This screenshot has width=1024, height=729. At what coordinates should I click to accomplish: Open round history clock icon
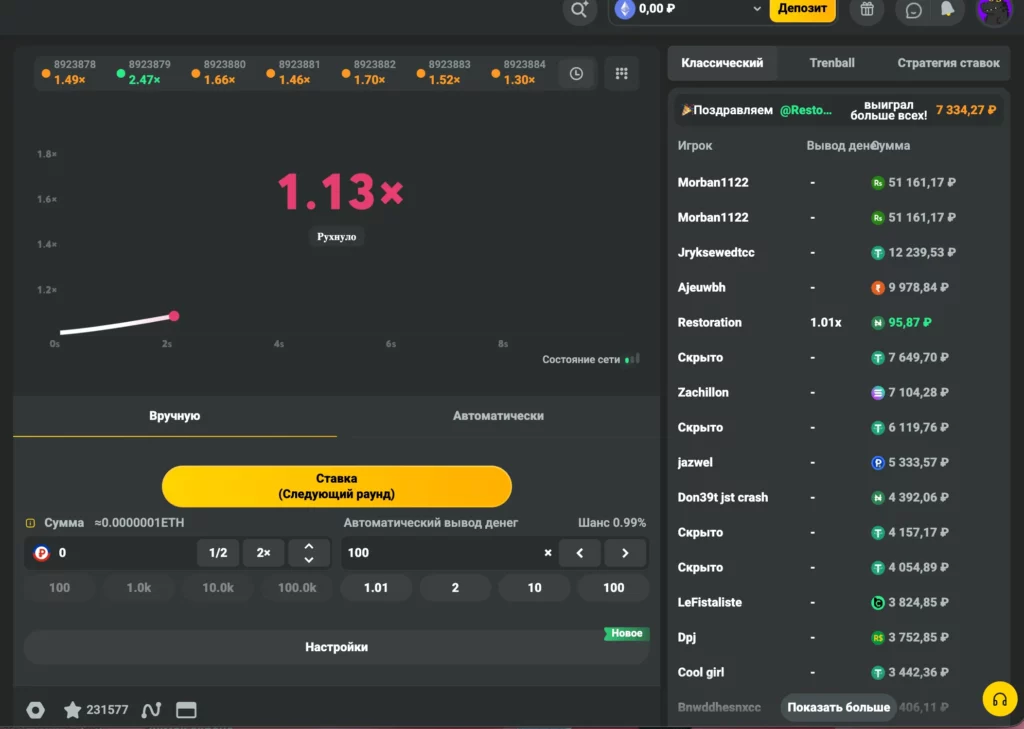point(576,74)
